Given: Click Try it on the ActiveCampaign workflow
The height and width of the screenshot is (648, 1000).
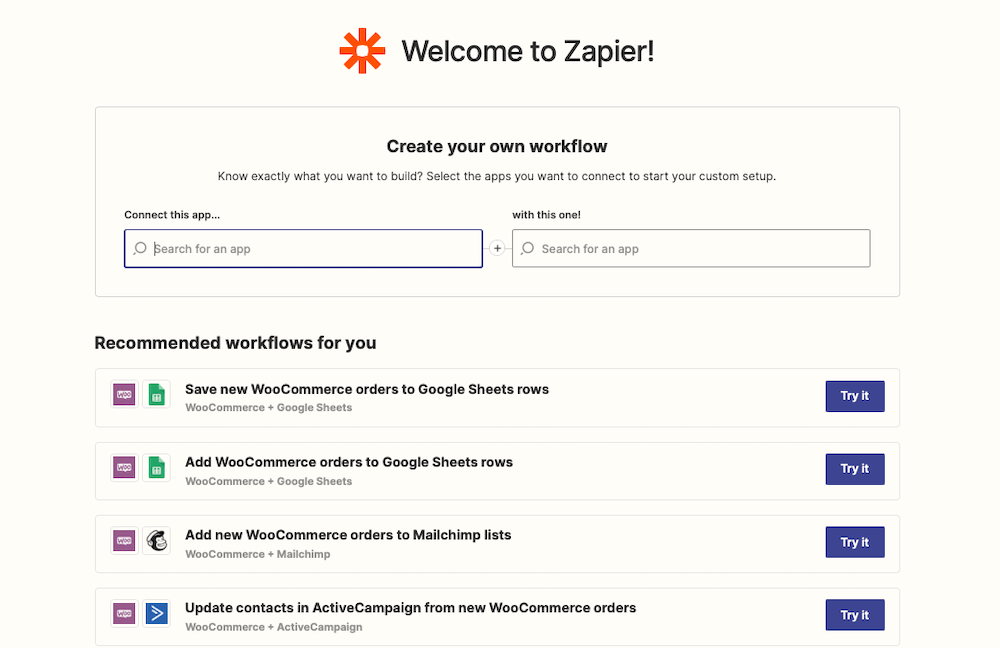Looking at the screenshot, I should coord(854,614).
